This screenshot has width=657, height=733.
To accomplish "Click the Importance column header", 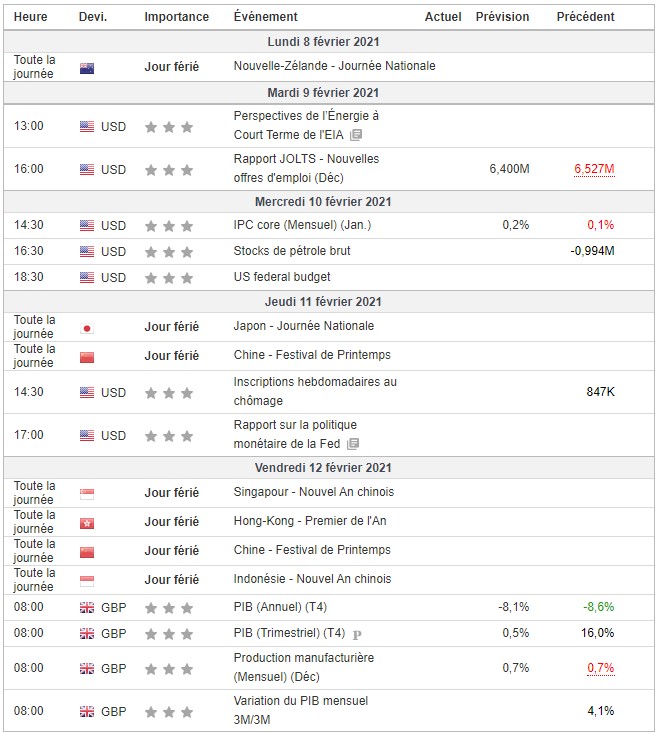I will (177, 17).
